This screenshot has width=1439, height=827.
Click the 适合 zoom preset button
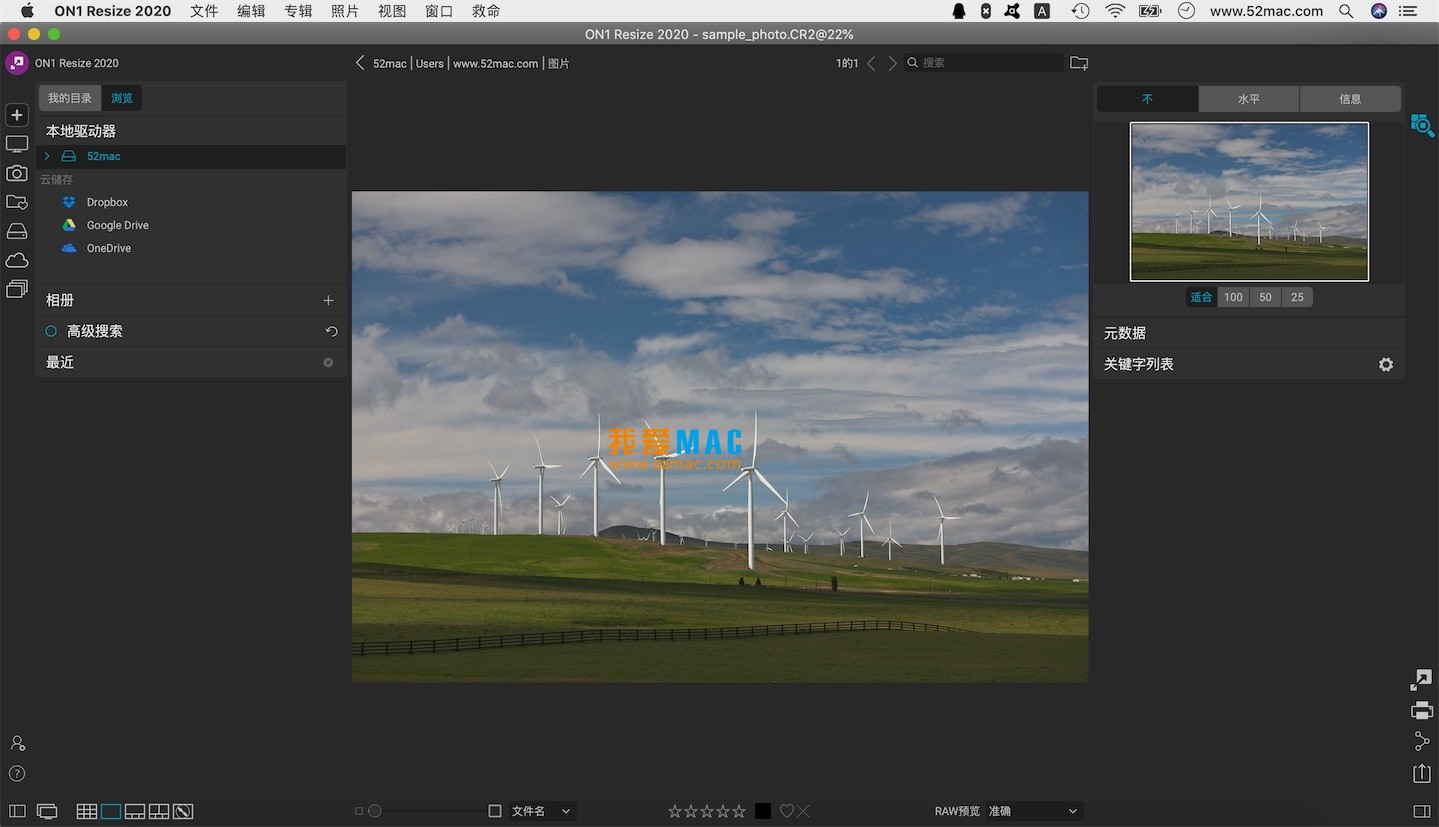tap(1200, 297)
